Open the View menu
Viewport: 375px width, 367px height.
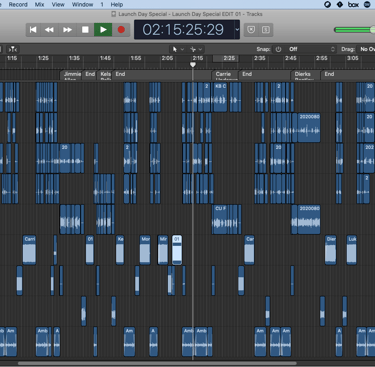58,4
